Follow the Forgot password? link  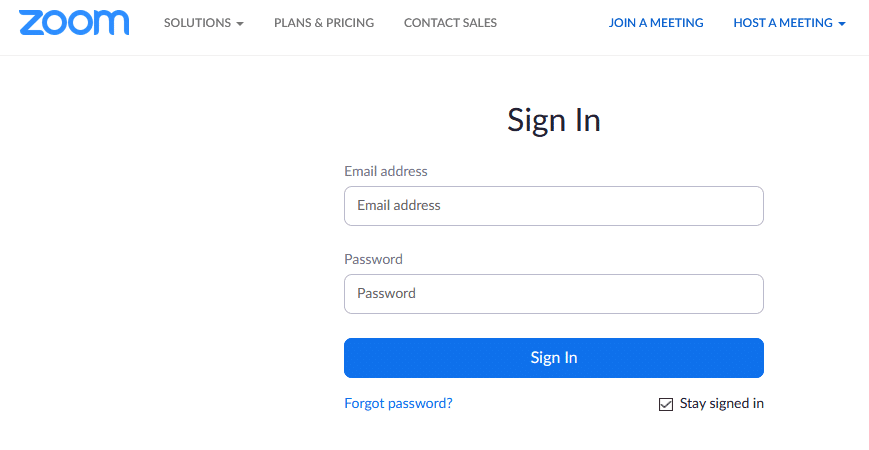click(x=398, y=403)
